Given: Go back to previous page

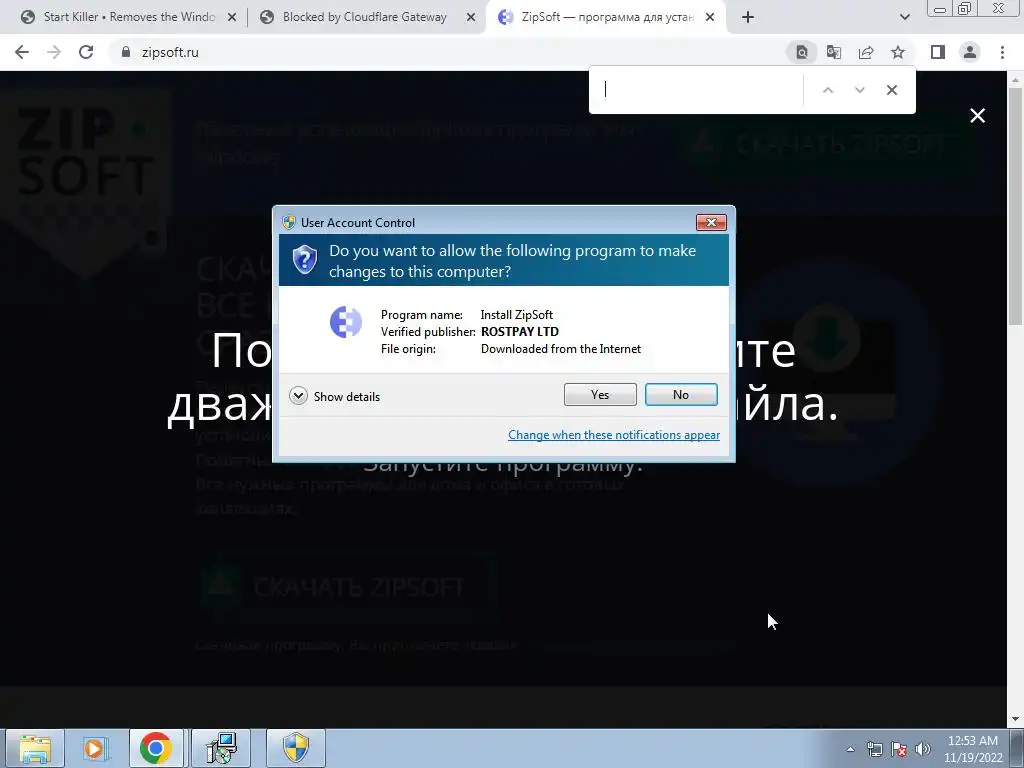Looking at the screenshot, I should (x=22, y=52).
